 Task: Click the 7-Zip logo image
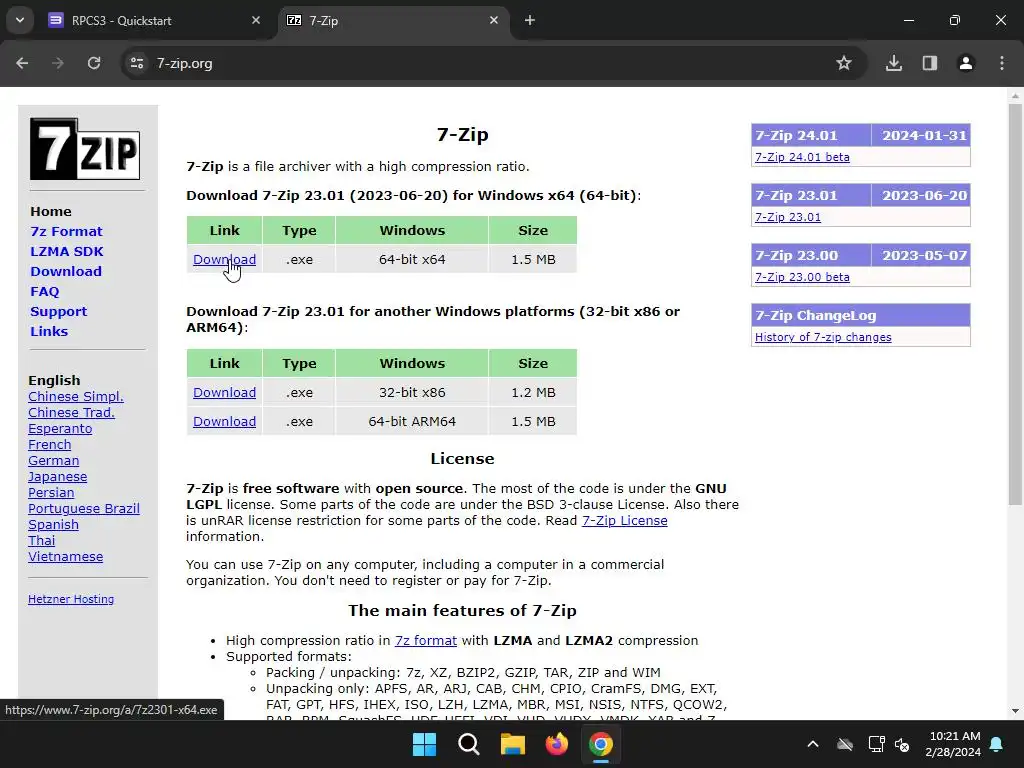point(85,149)
